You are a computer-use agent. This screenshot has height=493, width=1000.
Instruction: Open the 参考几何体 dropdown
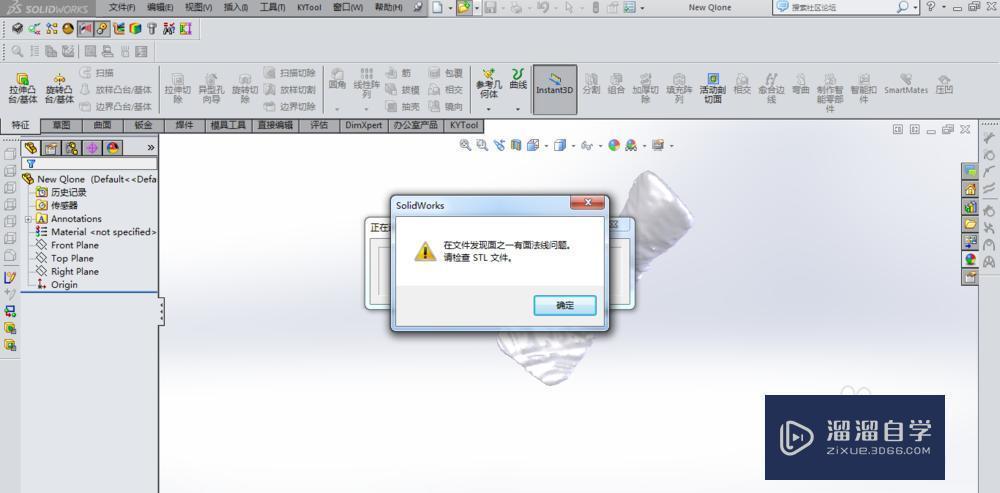pyautogui.click(x=489, y=110)
